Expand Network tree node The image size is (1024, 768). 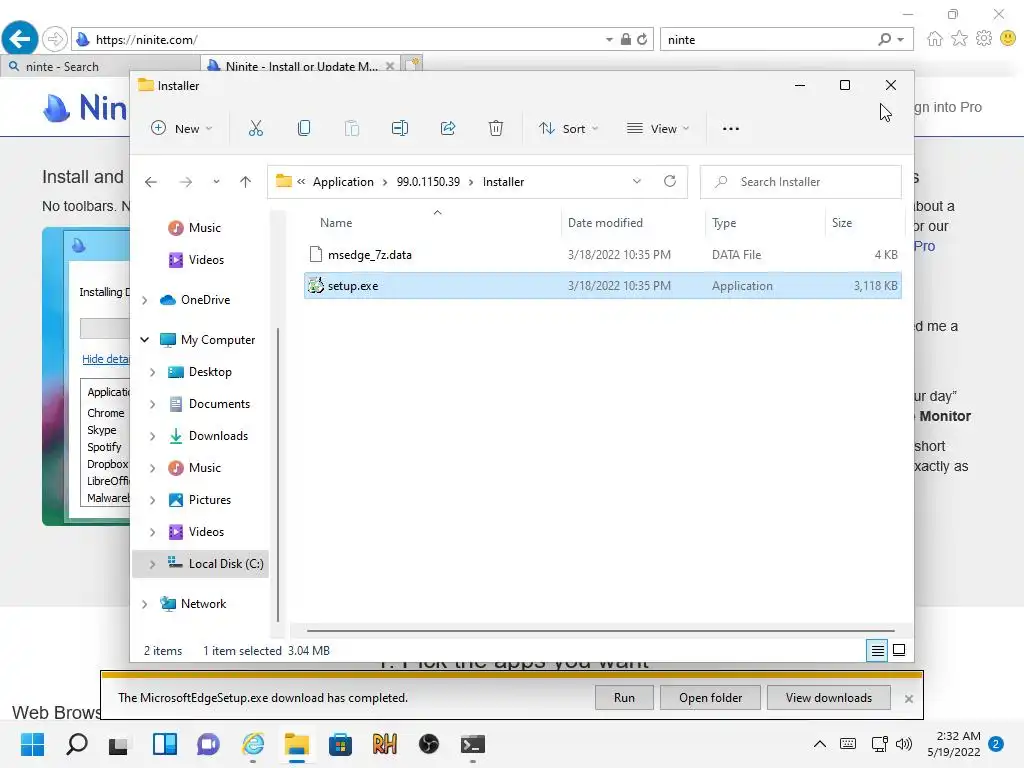point(144,604)
